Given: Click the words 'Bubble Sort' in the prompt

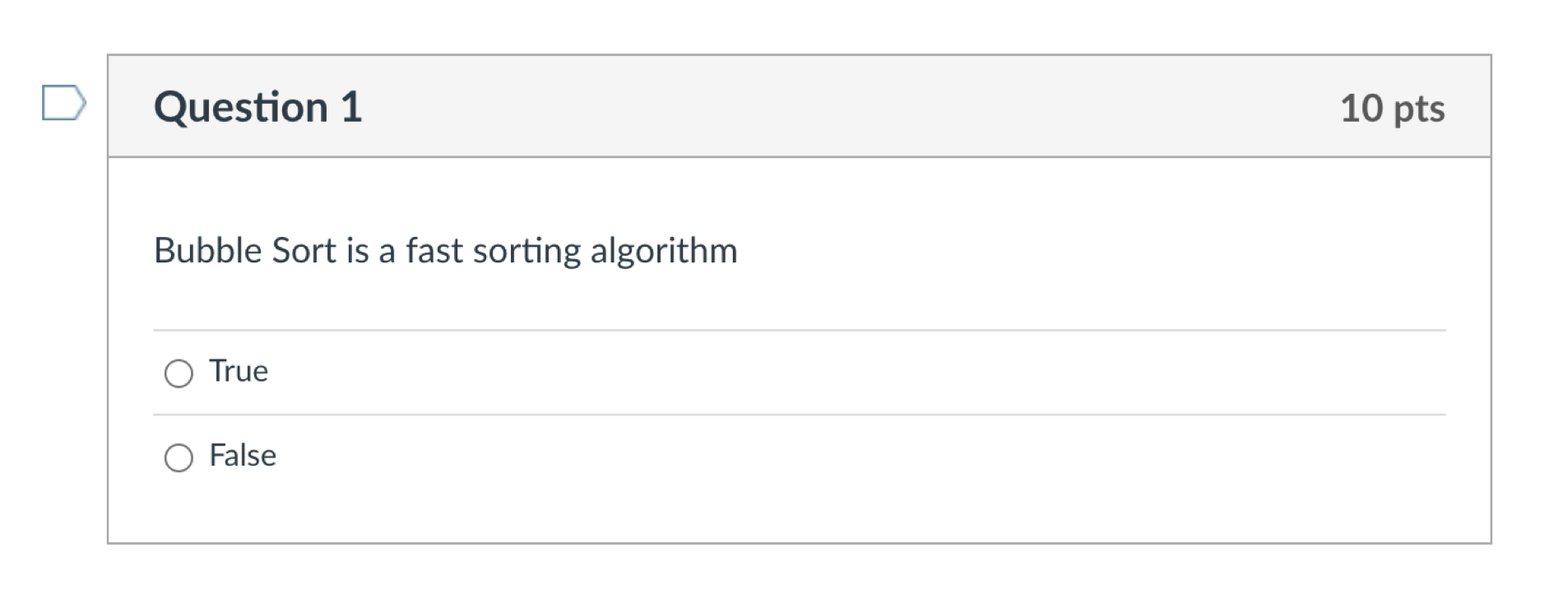Looking at the screenshot, I should pyautogui.click(x=245, y=250).
